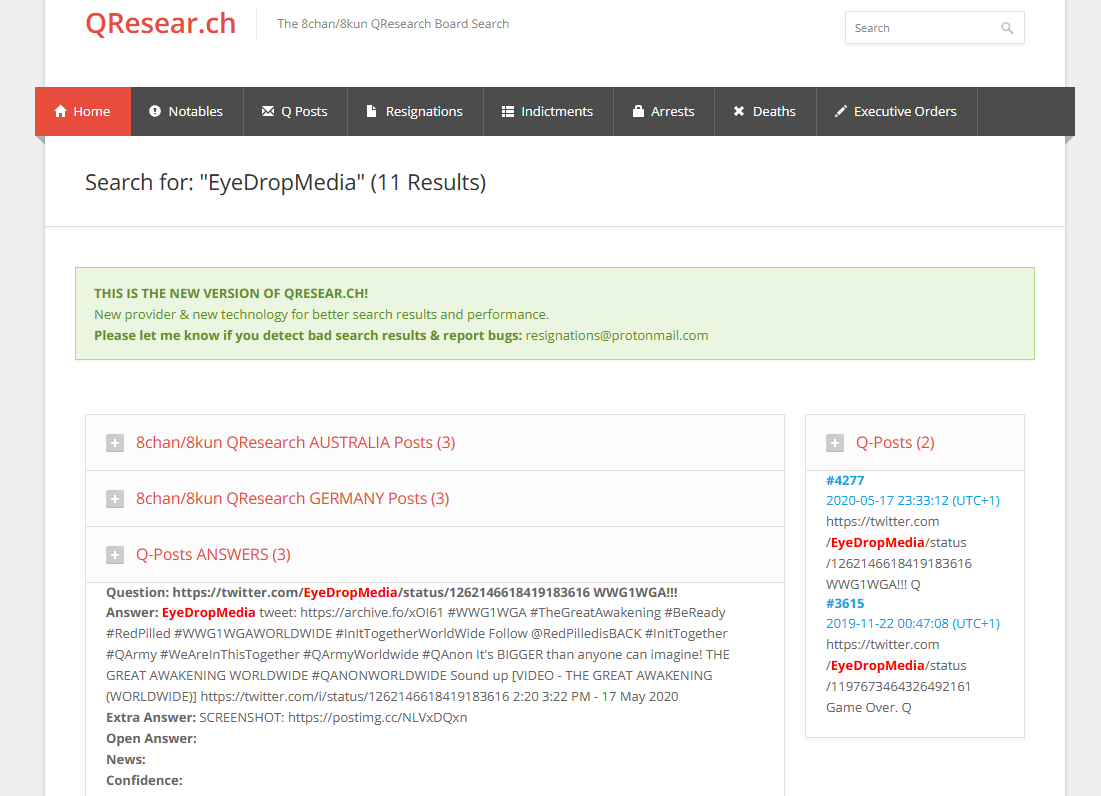The width and height of the screenshot is (1101, 796).
Task: Open the Q Posts menu item
Action: 295,112
